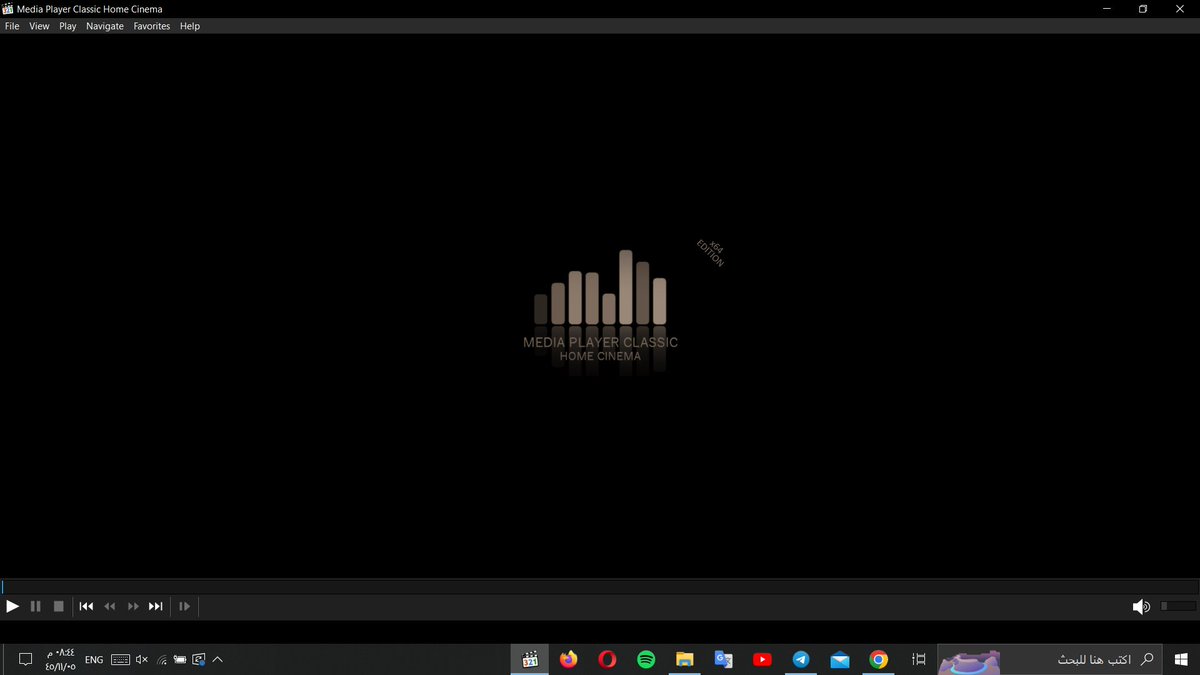The width and height of the screenshot is (1200, 675).
Task: Open the Help menu
Action: [x=190, y=26]
